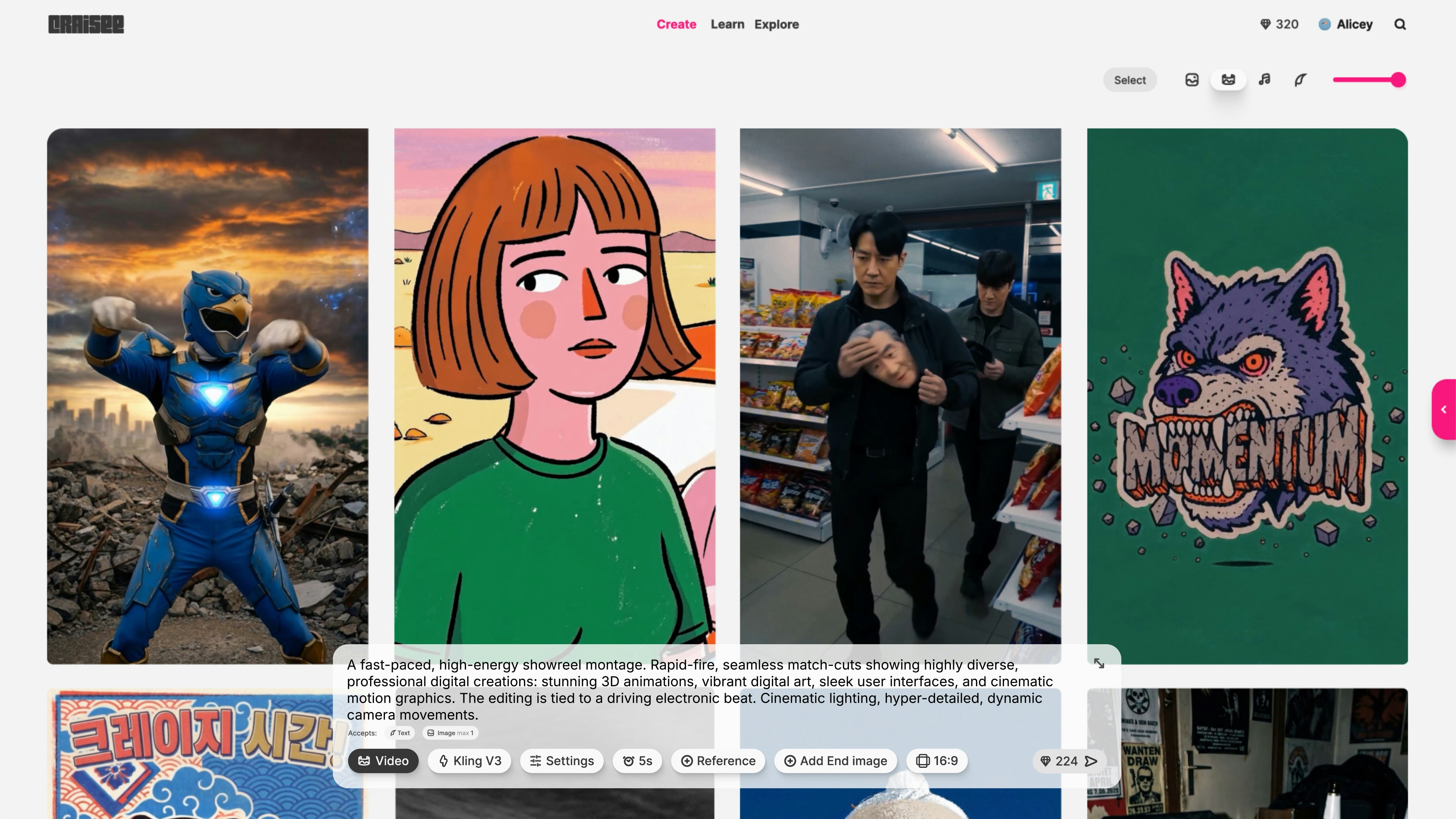Click the Image max 1 accepts chip

[450, 733]
